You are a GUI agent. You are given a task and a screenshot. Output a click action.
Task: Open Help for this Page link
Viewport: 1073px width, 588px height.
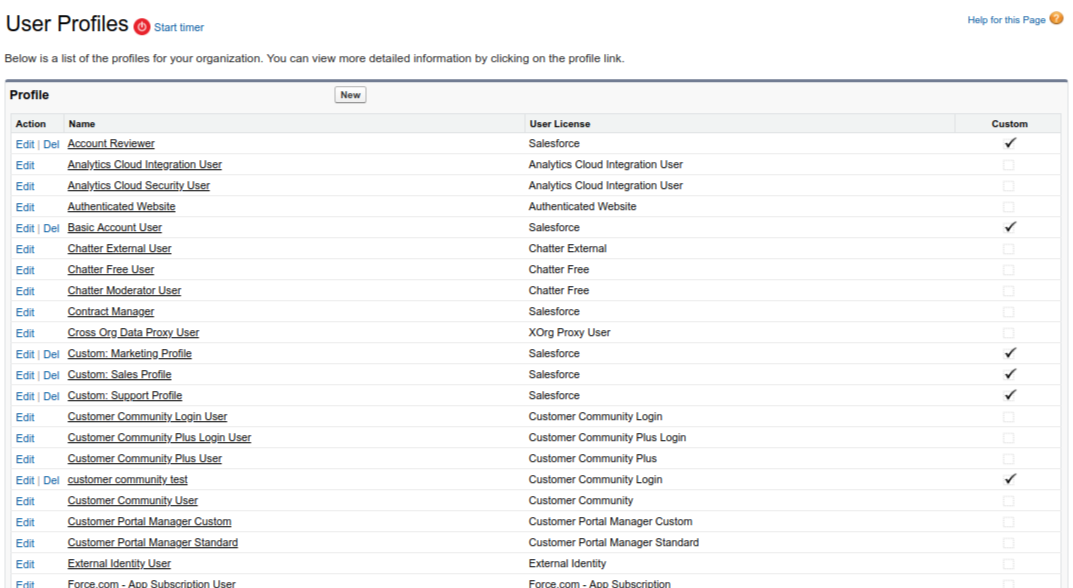tap(1006, 20)
